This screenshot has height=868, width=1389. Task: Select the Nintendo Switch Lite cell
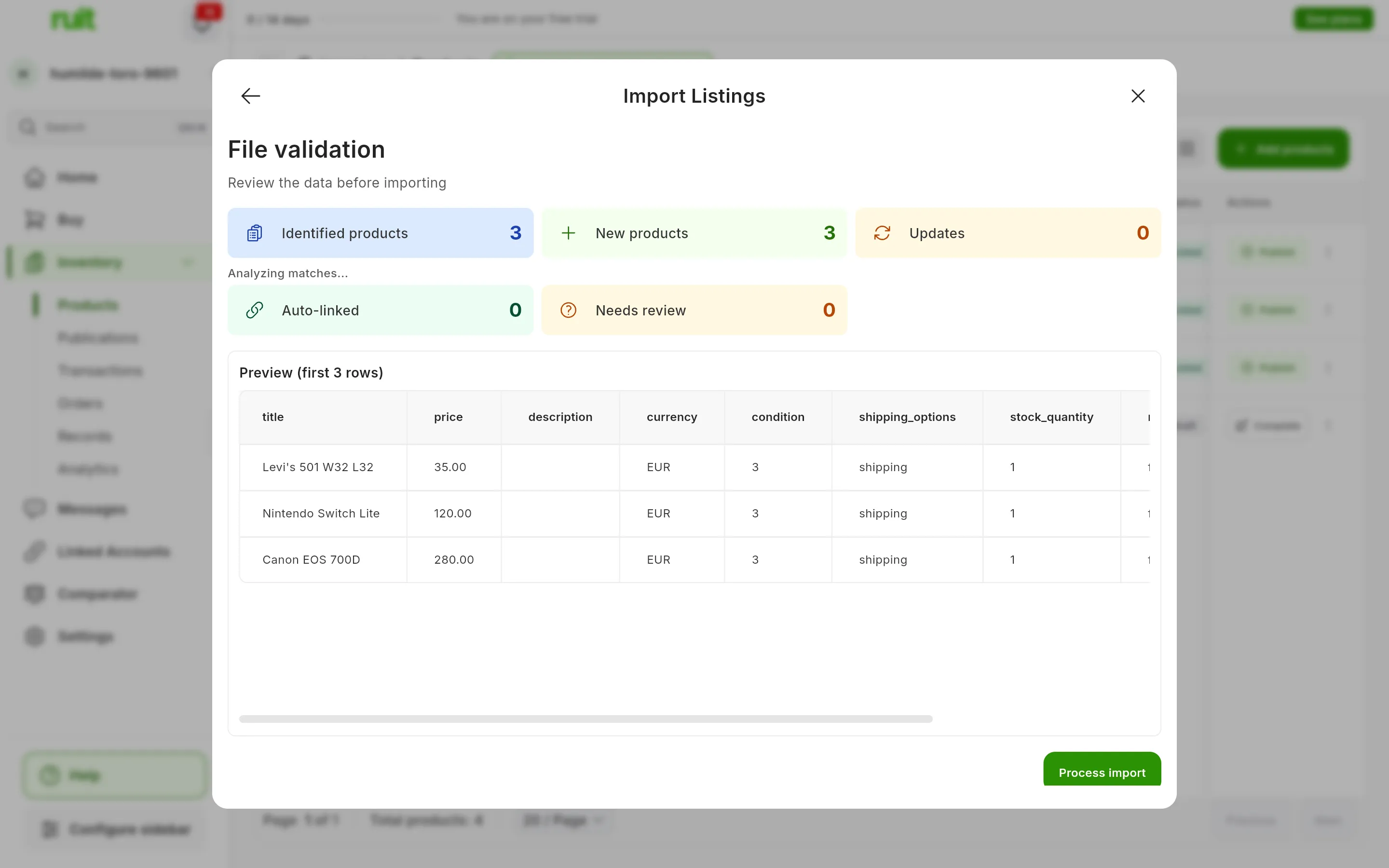point(323,514)
